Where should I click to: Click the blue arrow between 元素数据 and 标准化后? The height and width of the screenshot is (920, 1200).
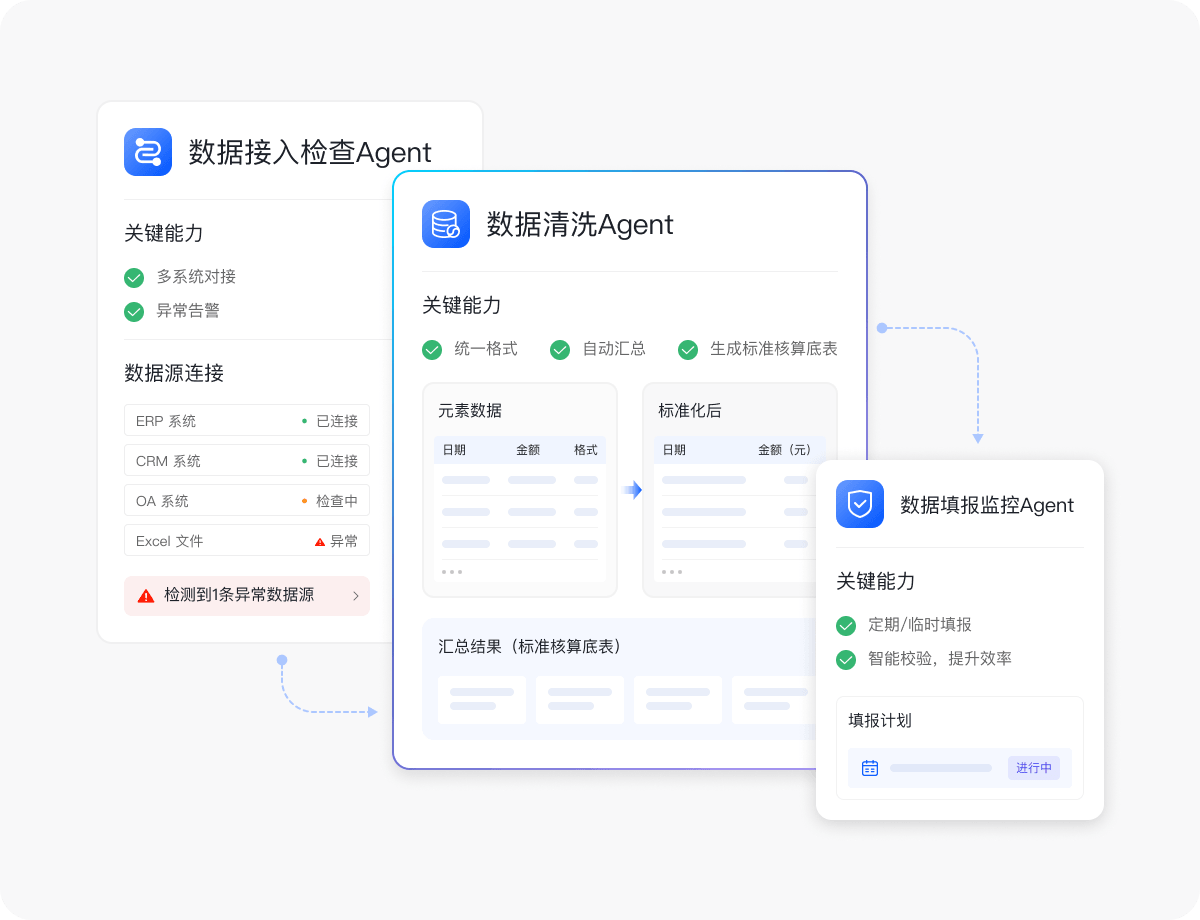631,490
